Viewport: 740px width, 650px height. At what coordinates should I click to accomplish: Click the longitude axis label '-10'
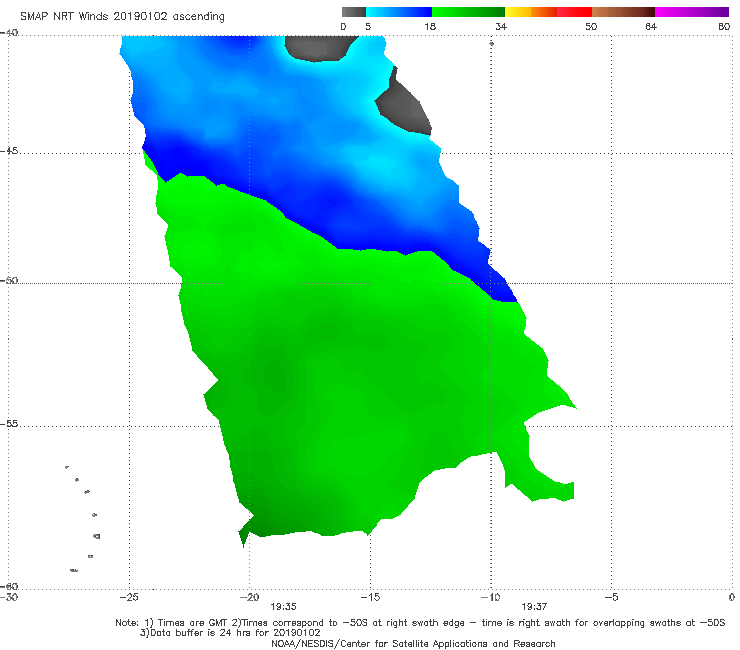(490, 597)
